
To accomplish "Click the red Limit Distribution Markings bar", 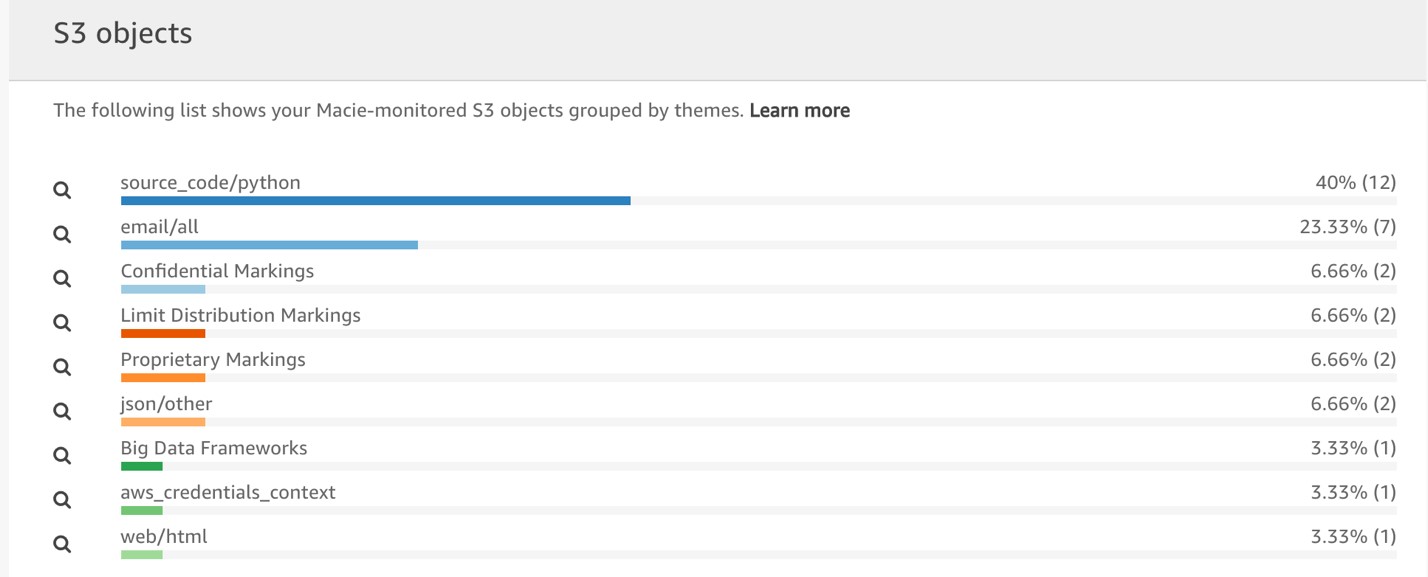I will [163, 333].
